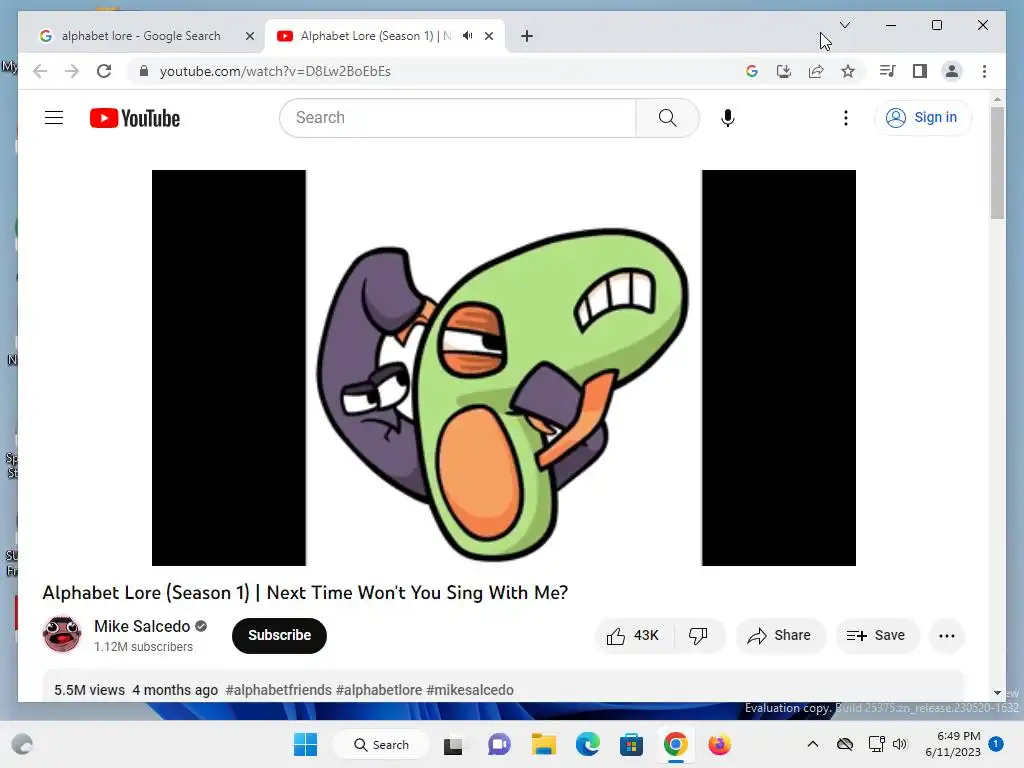Reload the YouTube page
The width and height of the screenshot is (1024, 768).
(104, 71)
